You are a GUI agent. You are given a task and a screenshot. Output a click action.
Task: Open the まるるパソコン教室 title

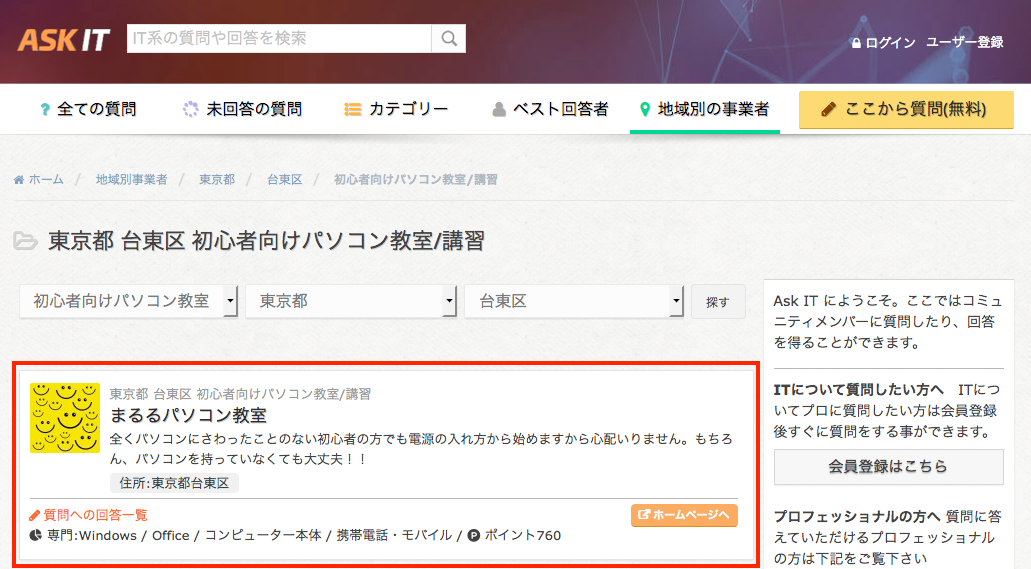tap(188, 415)
